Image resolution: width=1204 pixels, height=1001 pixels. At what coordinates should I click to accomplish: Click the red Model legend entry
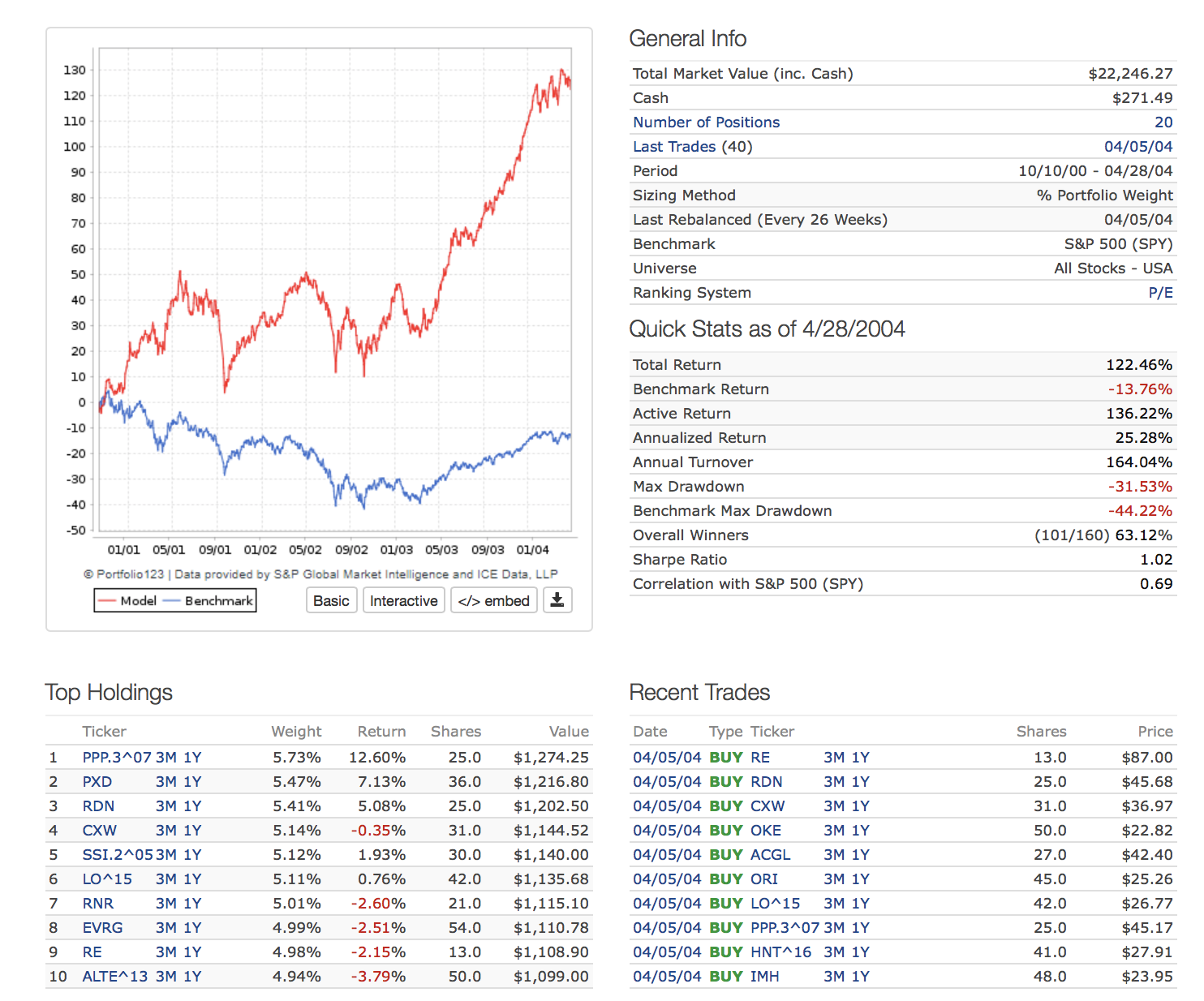127,600
